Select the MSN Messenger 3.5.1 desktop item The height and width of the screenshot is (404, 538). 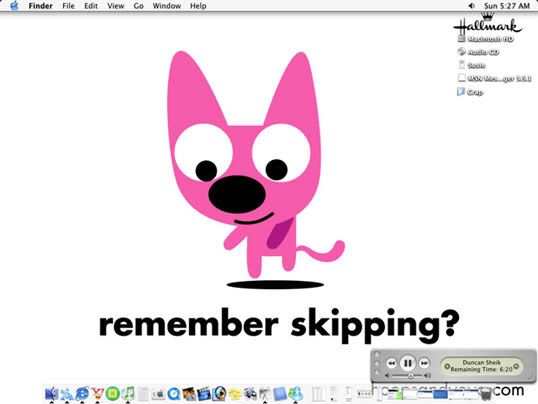(494, 78)
